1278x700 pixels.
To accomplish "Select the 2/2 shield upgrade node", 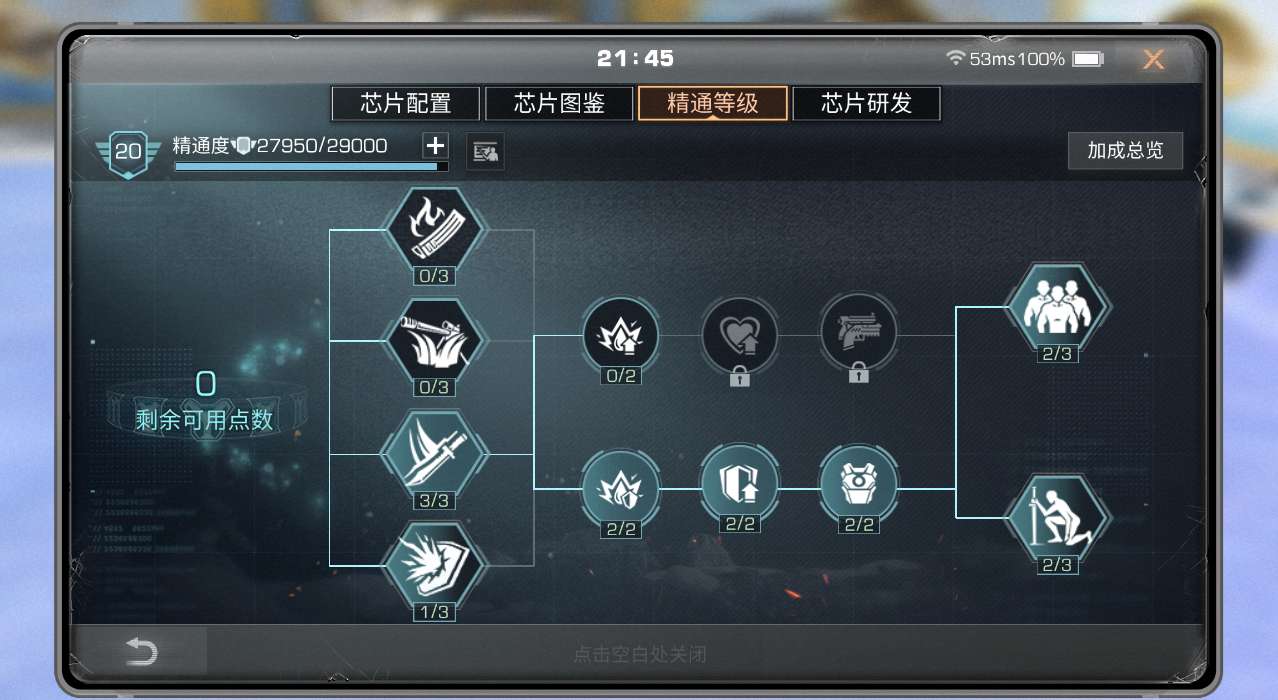I will (x=740, y=483).
